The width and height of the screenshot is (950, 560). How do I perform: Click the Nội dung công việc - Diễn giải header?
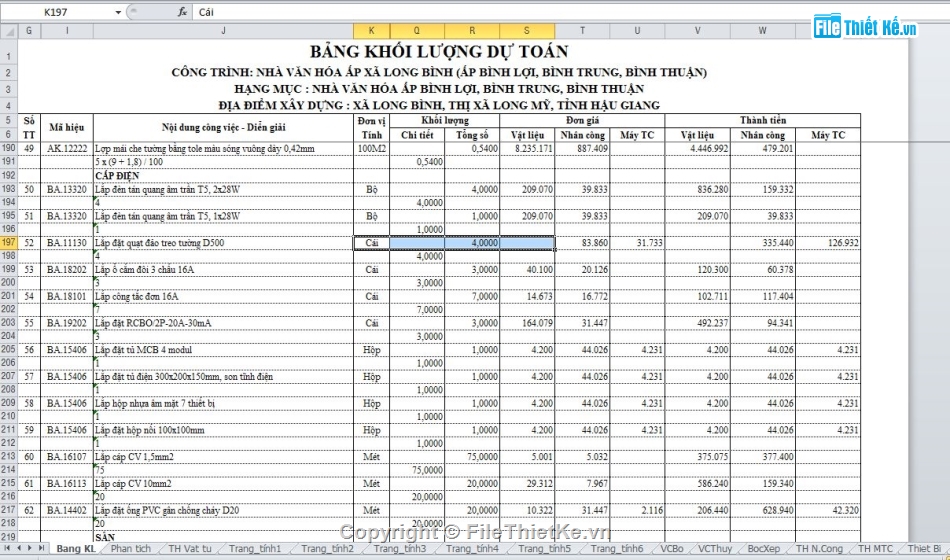[223, 127]
